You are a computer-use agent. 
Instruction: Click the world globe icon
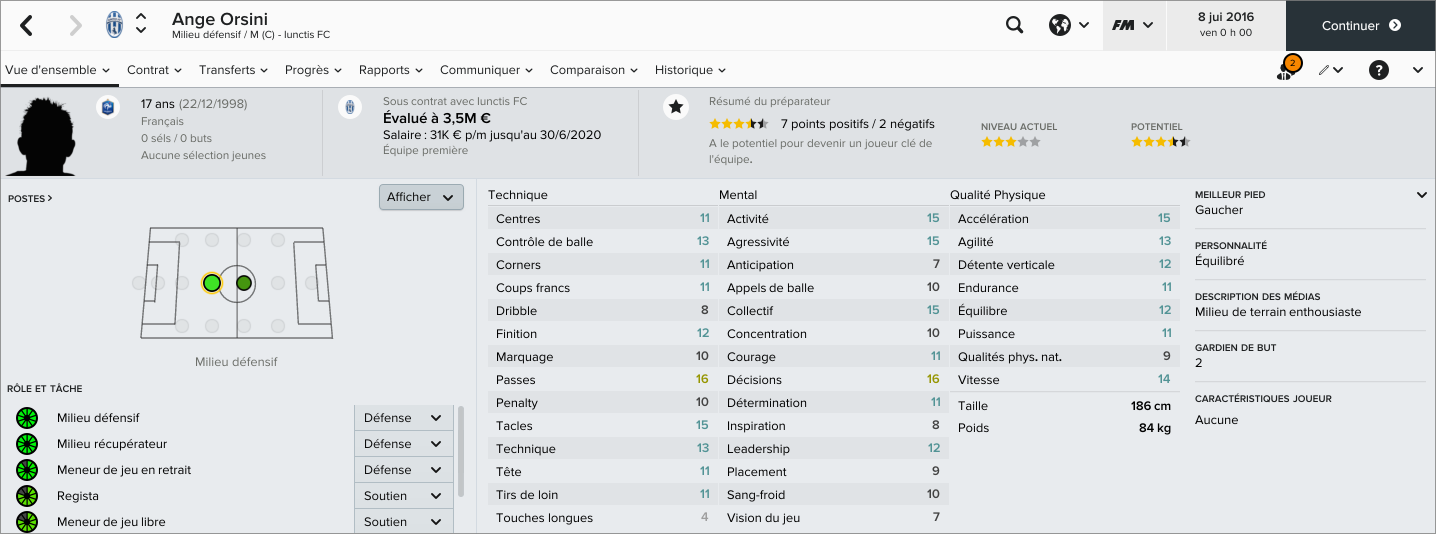click(1060, 26)
